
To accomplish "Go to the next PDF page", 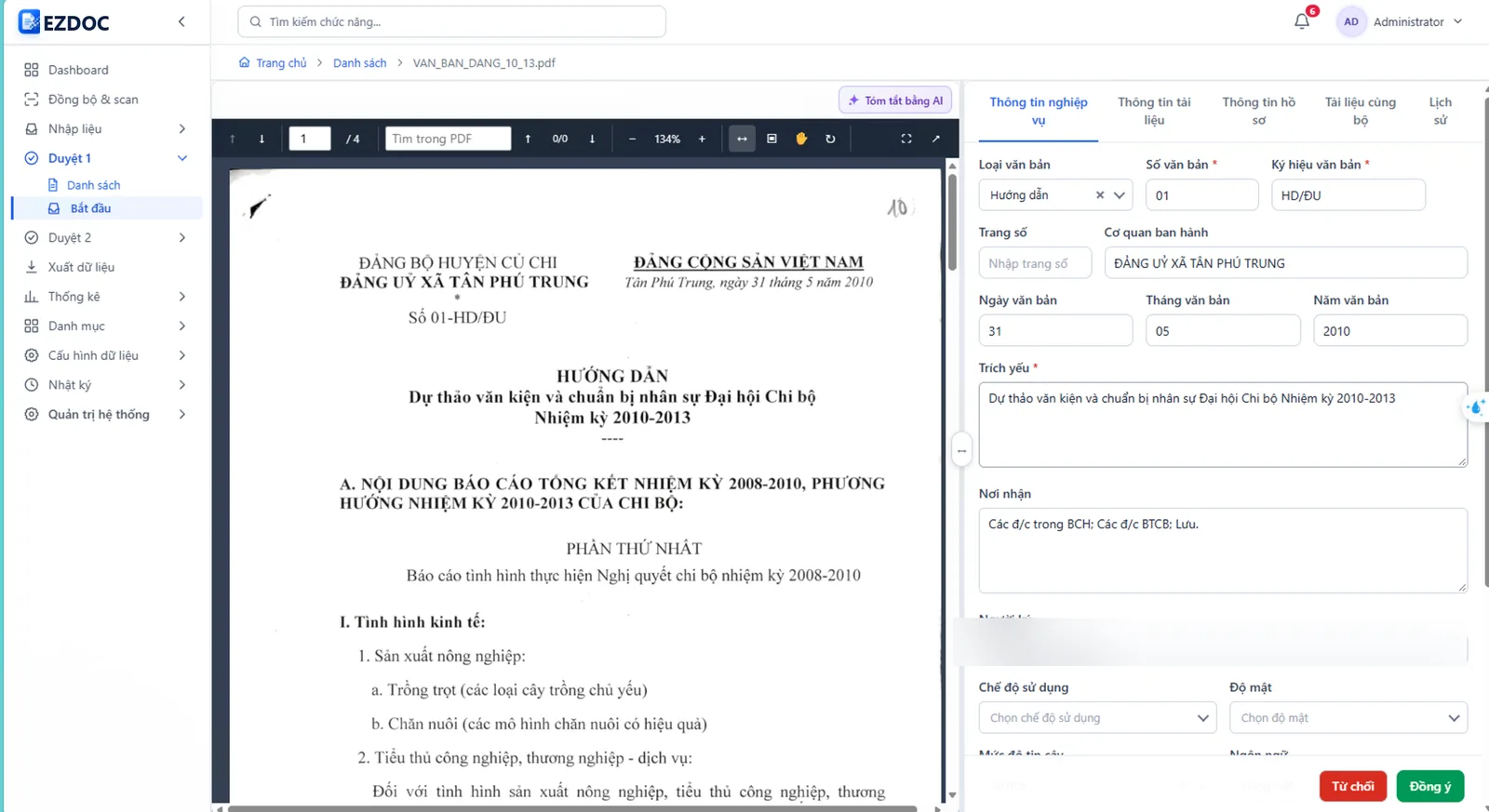I will 262,139.
